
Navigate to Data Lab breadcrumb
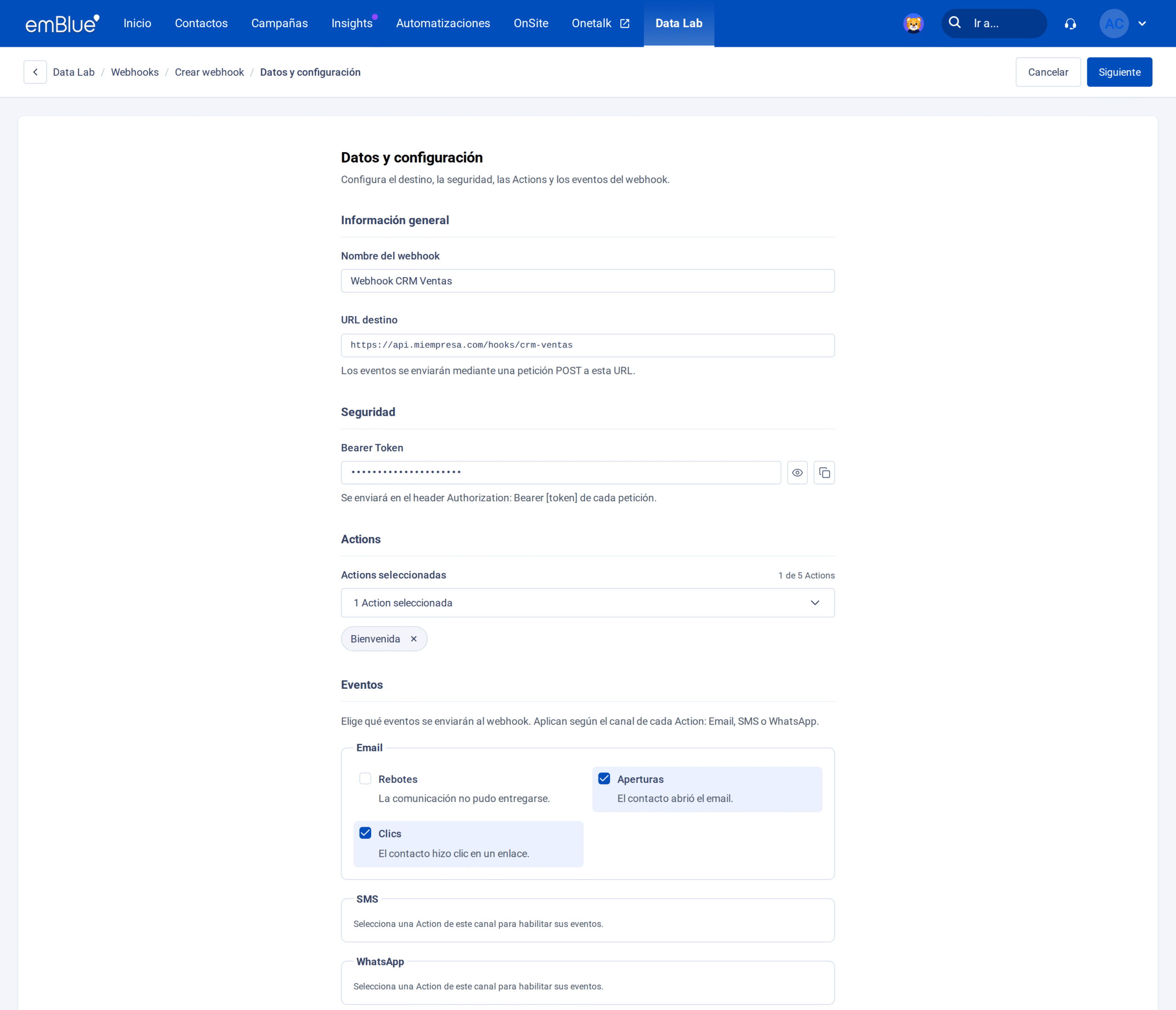point(74,72)
